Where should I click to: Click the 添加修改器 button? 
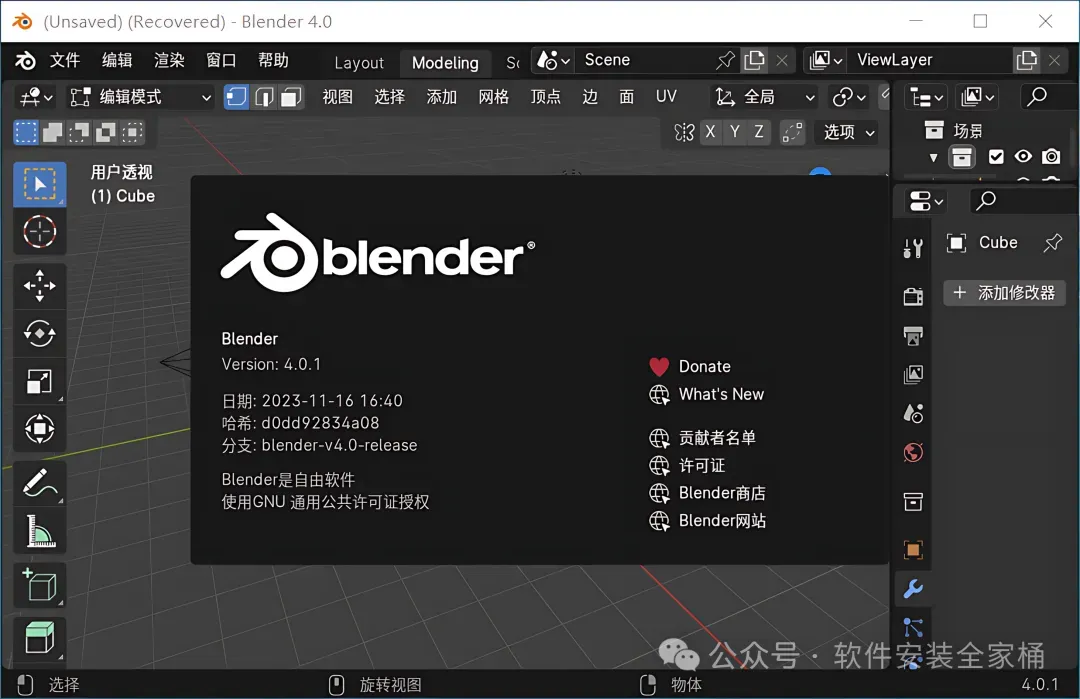pos(1004,293)
